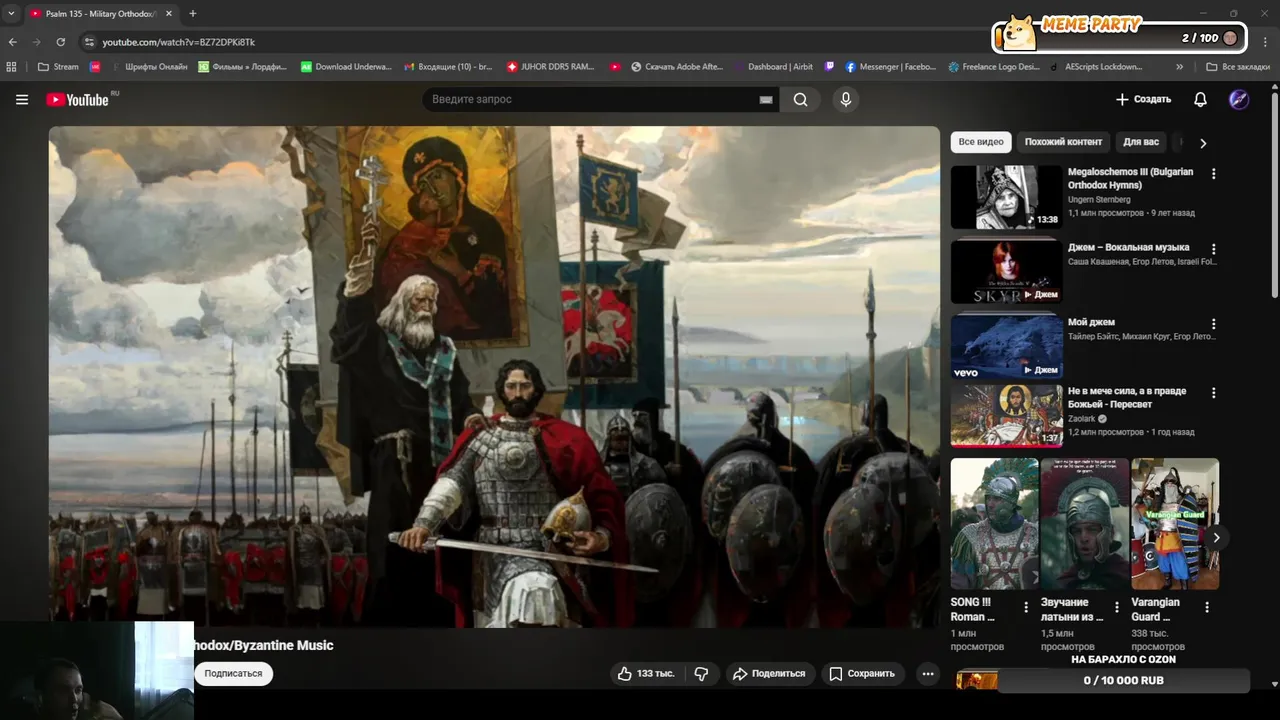Open more actions ellipsis under video
The image size is (1280, 720).
click(928, 674)
